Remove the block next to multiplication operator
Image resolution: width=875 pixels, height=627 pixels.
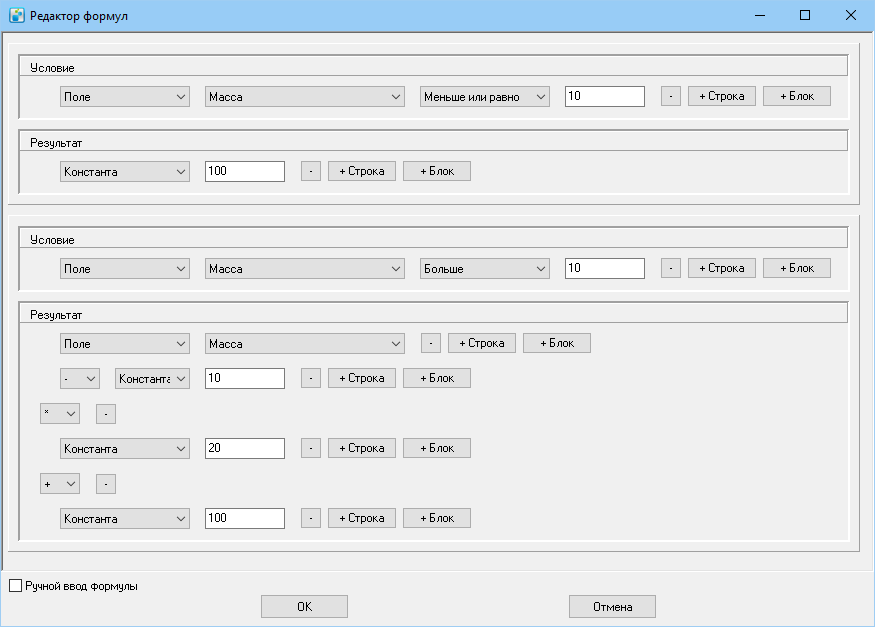tap(106, 414)
